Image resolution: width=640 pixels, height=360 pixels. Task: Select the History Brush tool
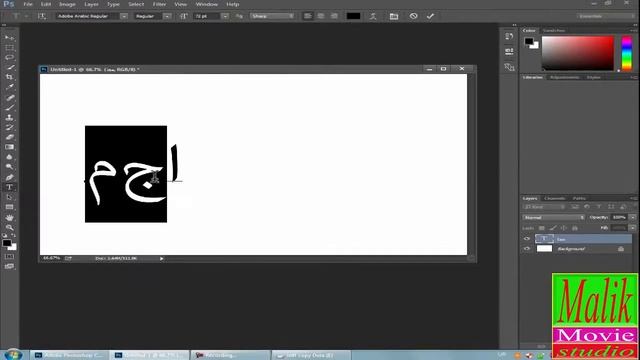pos(9,127)
